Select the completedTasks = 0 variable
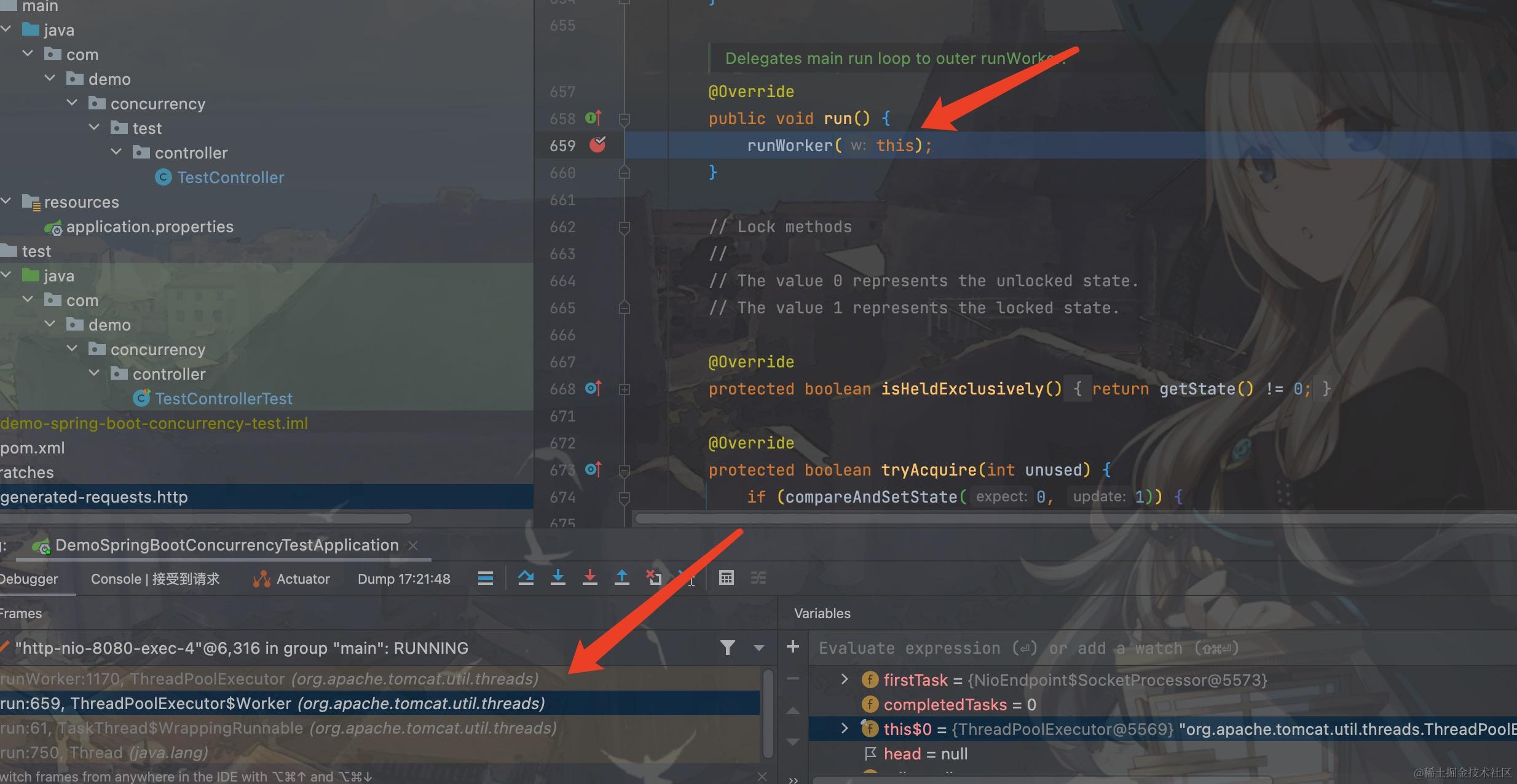This screenshot has height=784, width=1517. (x=949, y=705)
